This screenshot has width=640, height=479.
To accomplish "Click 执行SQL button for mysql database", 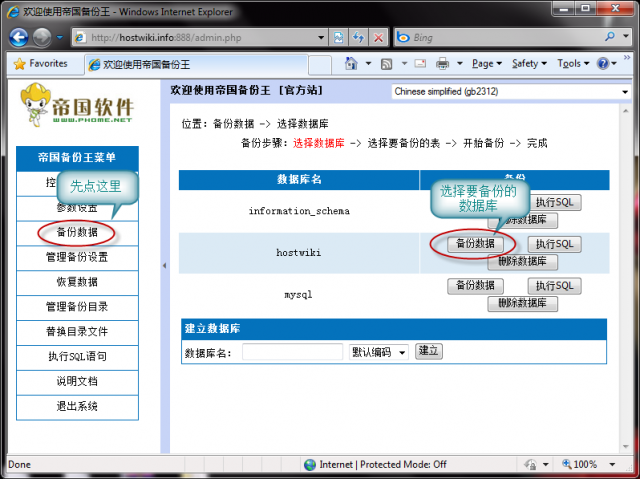I will tap(553, 286).
